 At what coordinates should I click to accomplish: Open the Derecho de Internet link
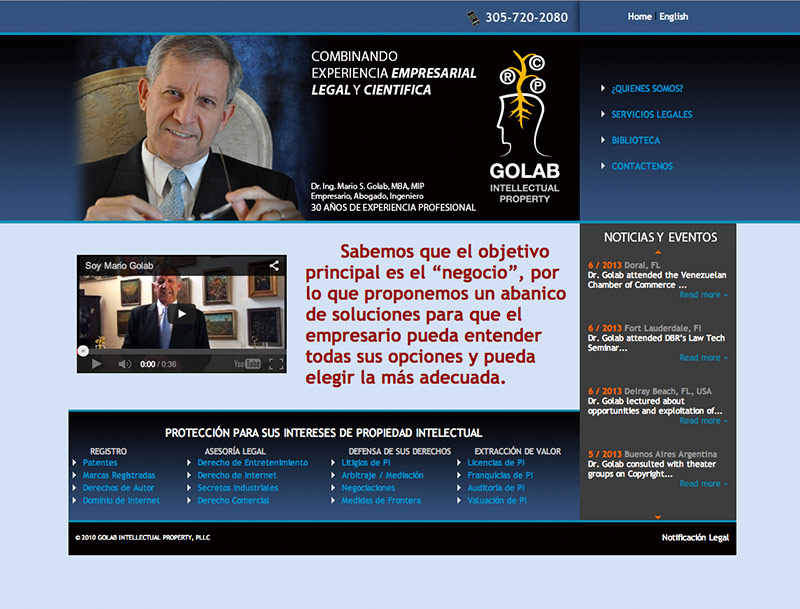pyautogui.click(x=237, y=475)
